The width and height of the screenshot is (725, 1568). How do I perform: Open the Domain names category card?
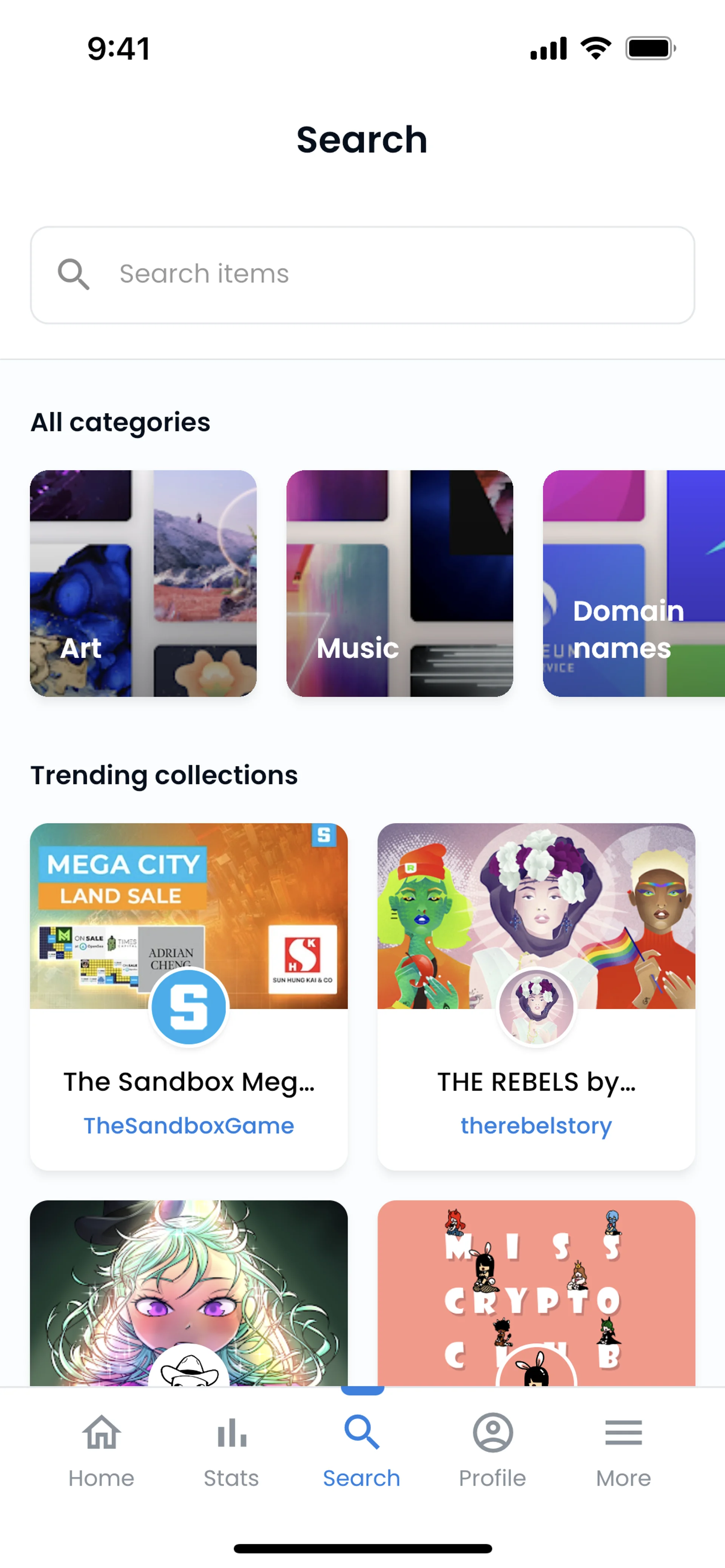[634, 583]
